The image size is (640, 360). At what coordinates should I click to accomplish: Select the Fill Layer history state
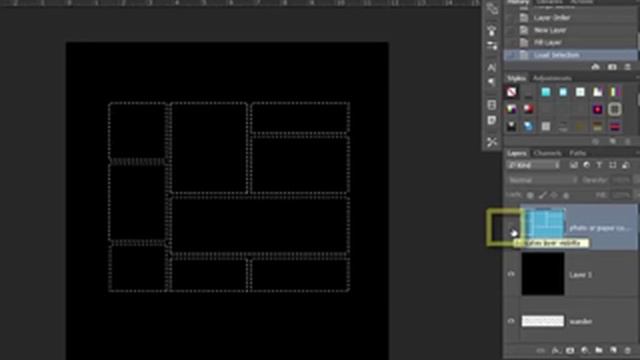coord(571,42)
